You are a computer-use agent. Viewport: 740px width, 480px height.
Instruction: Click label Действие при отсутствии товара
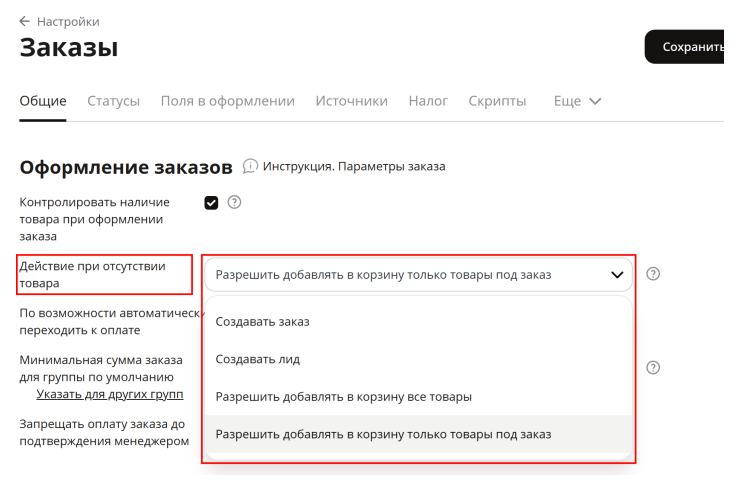(92, 274)
